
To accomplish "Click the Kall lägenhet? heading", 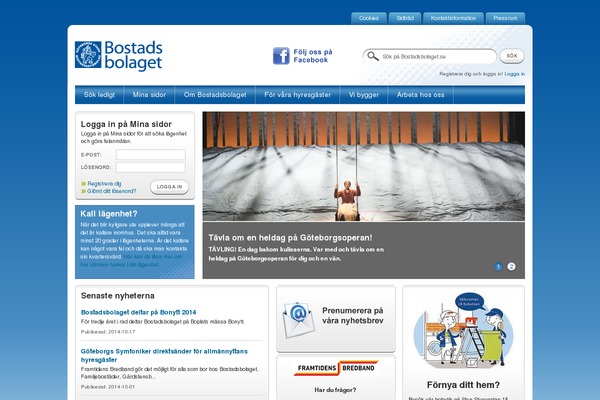I will (x=109, y=214).
